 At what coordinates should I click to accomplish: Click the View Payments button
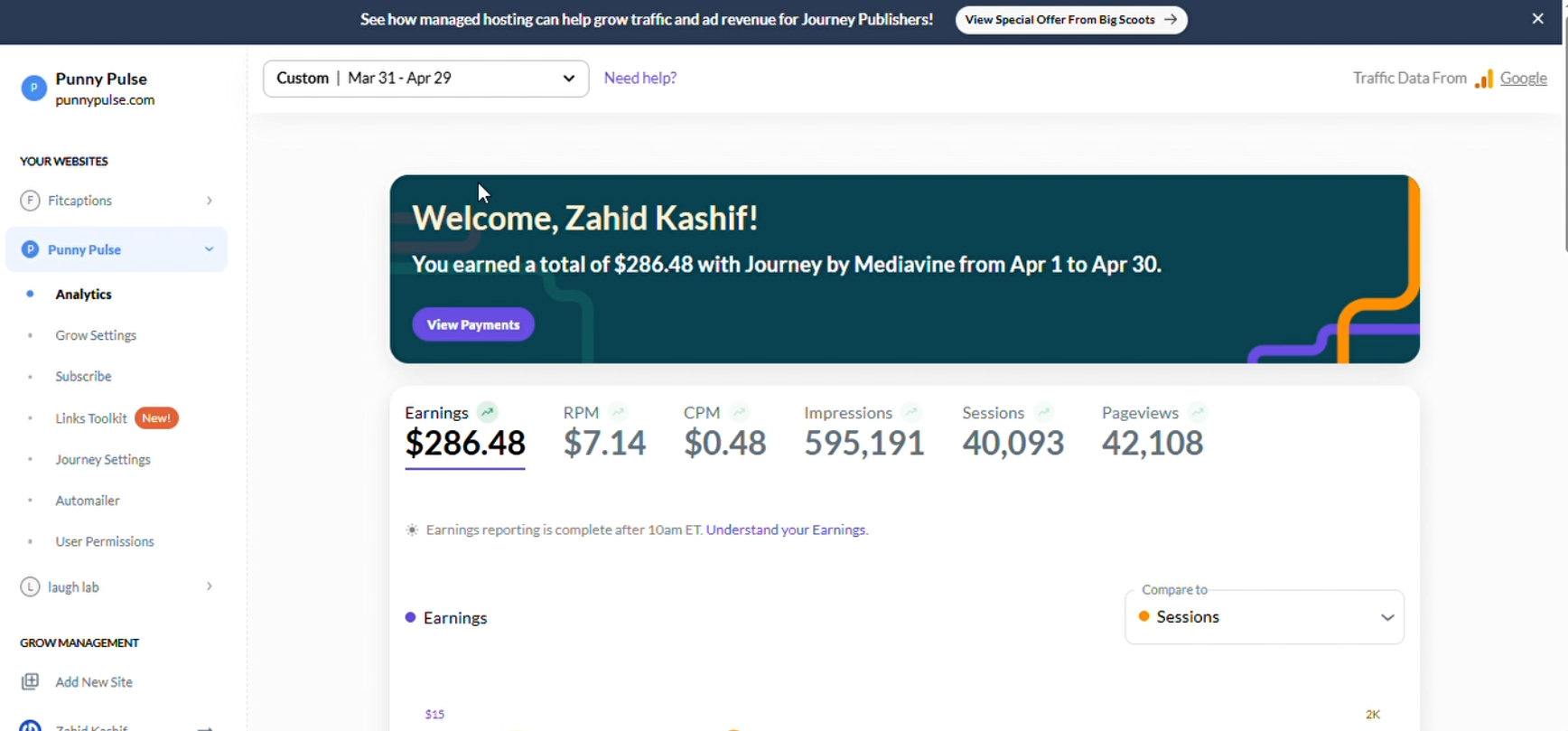pos(473,324)
